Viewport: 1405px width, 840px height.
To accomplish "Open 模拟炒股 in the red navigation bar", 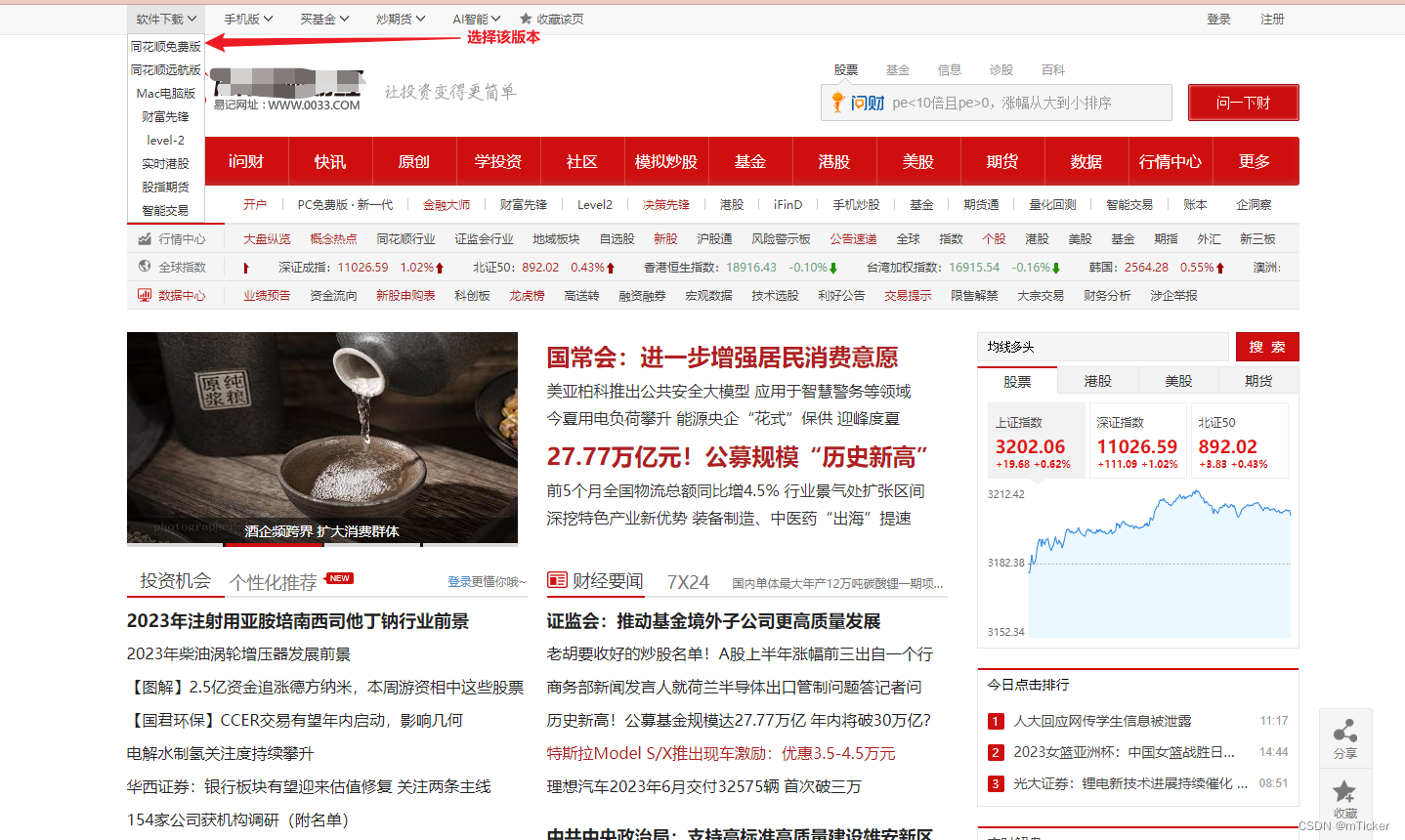I will tap(666, 161).
